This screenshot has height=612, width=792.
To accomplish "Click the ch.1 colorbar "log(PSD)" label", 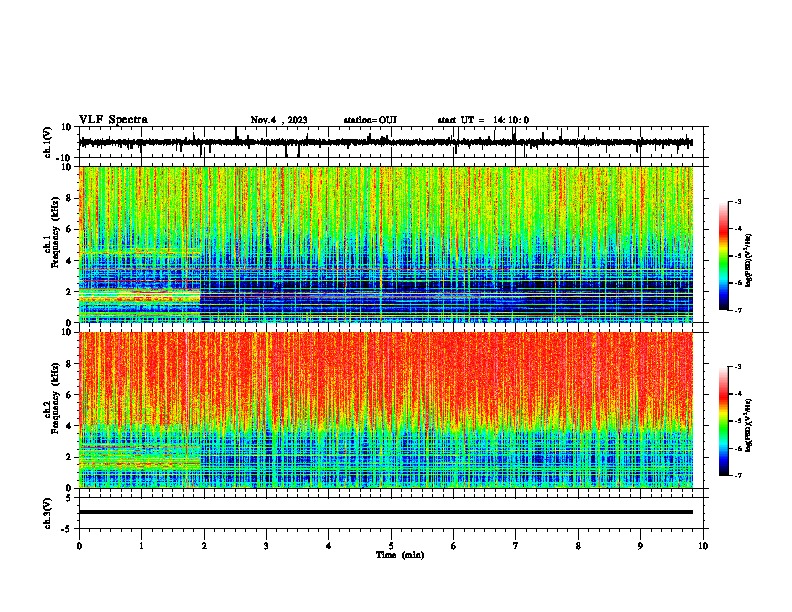I will coord(749,261).
